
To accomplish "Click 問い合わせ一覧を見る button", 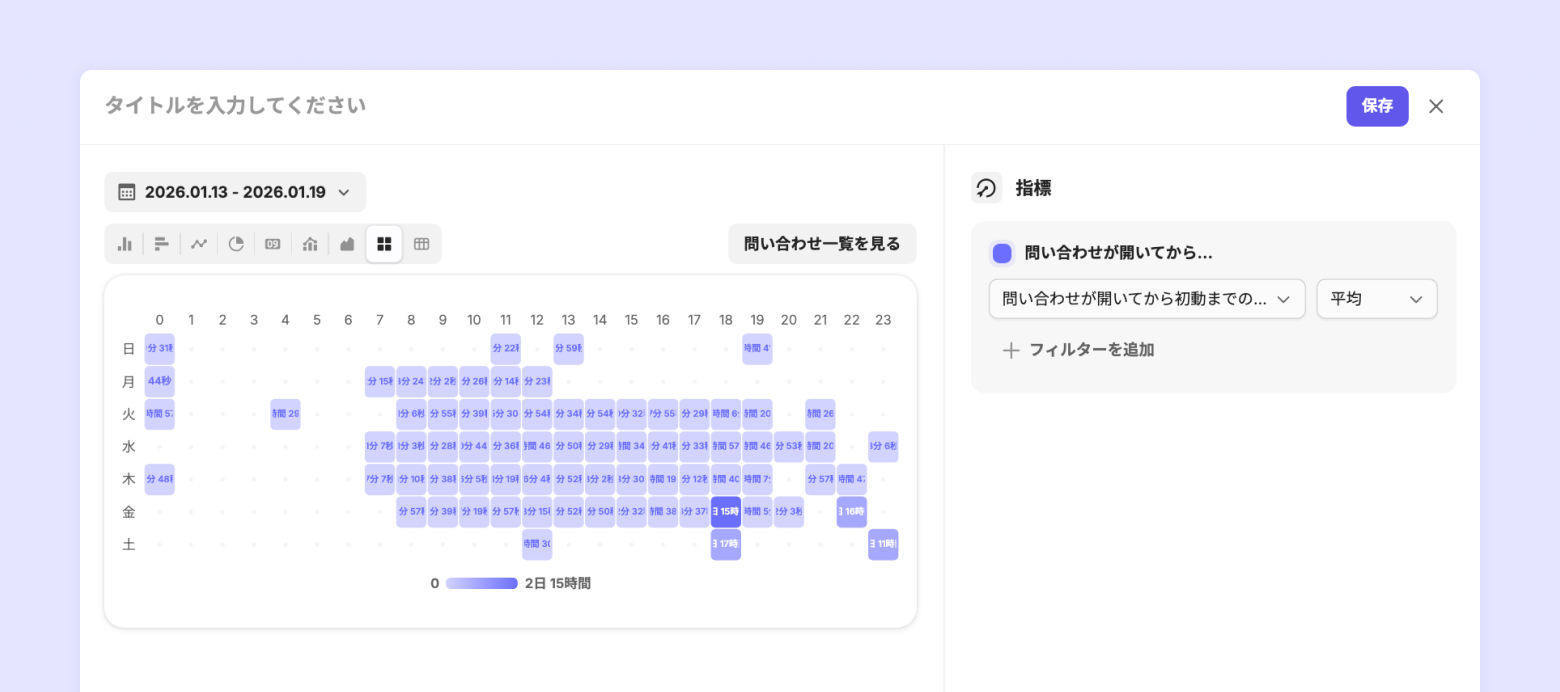I will [822, 244].
